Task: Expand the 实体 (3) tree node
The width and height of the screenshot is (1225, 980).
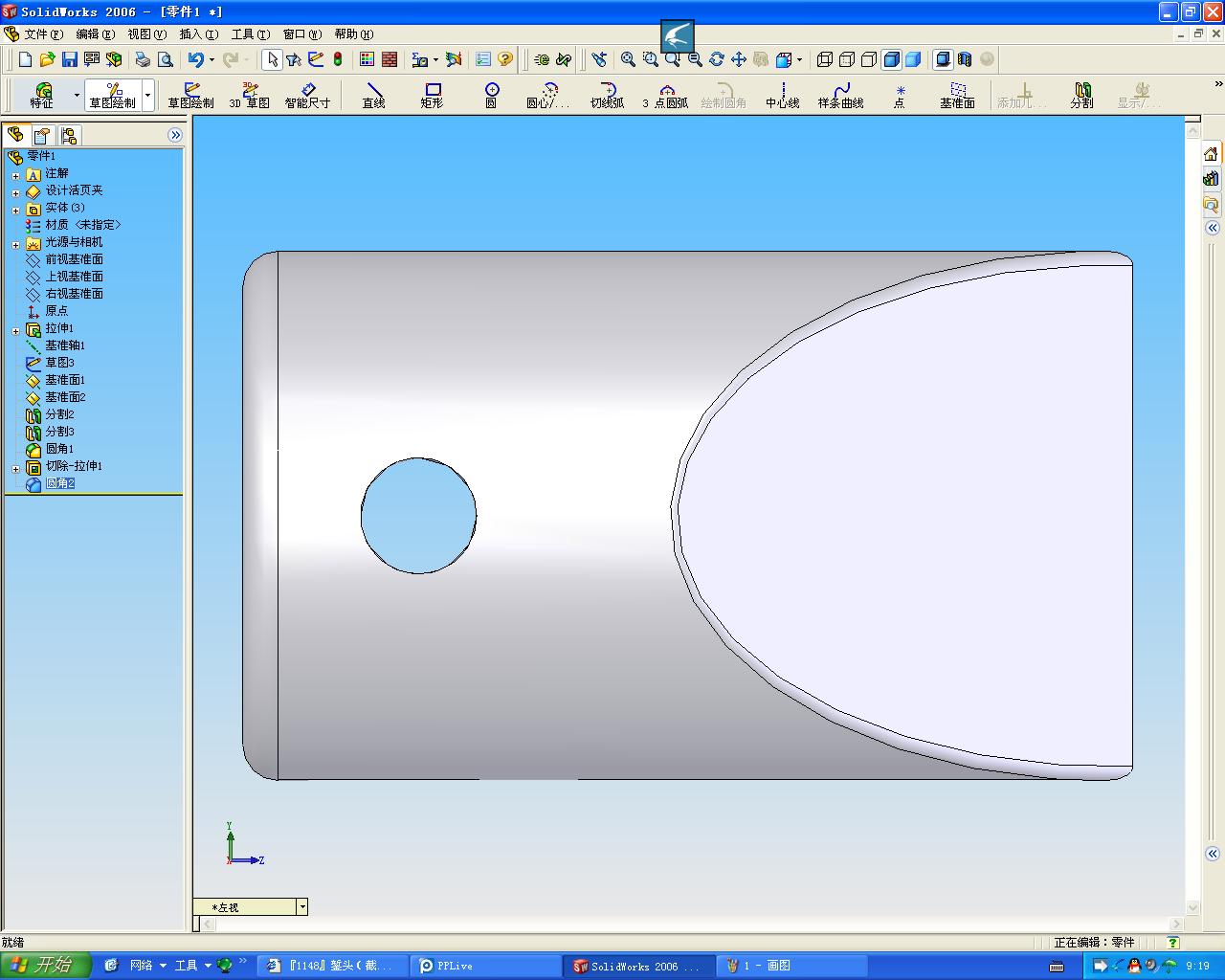Action: click(x=15, y=211)
